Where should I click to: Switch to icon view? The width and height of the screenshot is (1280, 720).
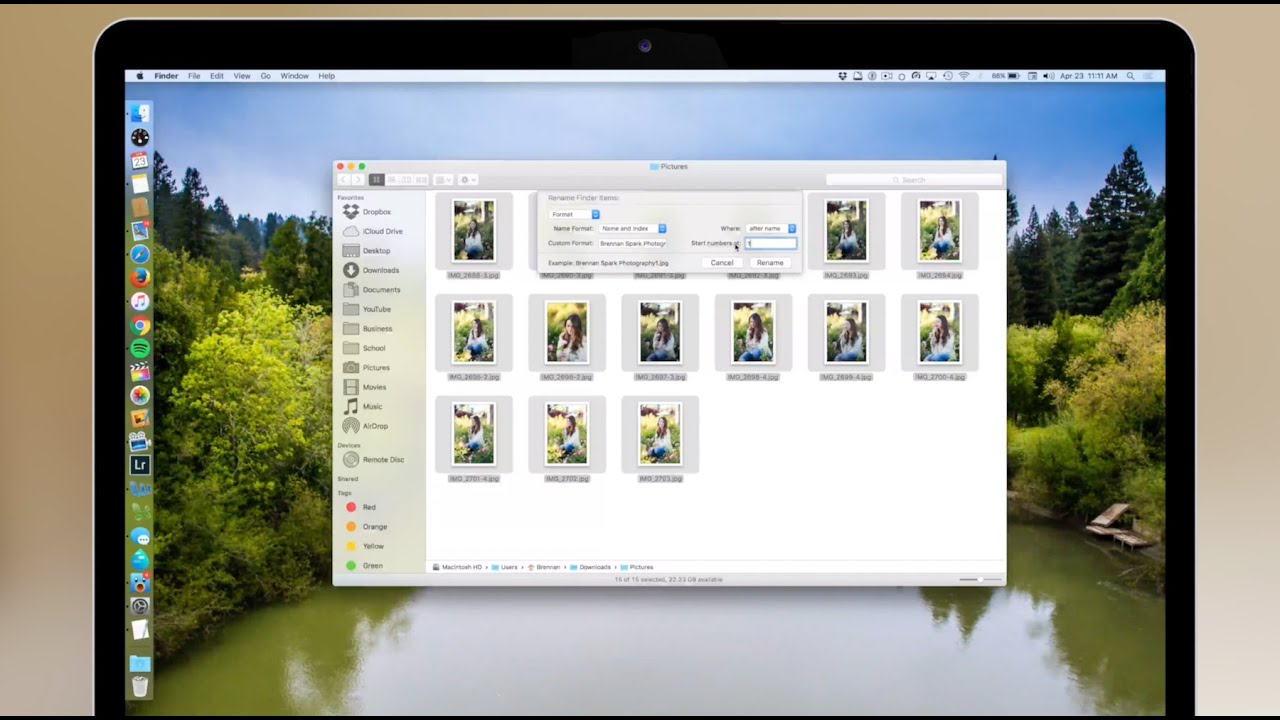[x=376, y=180]
